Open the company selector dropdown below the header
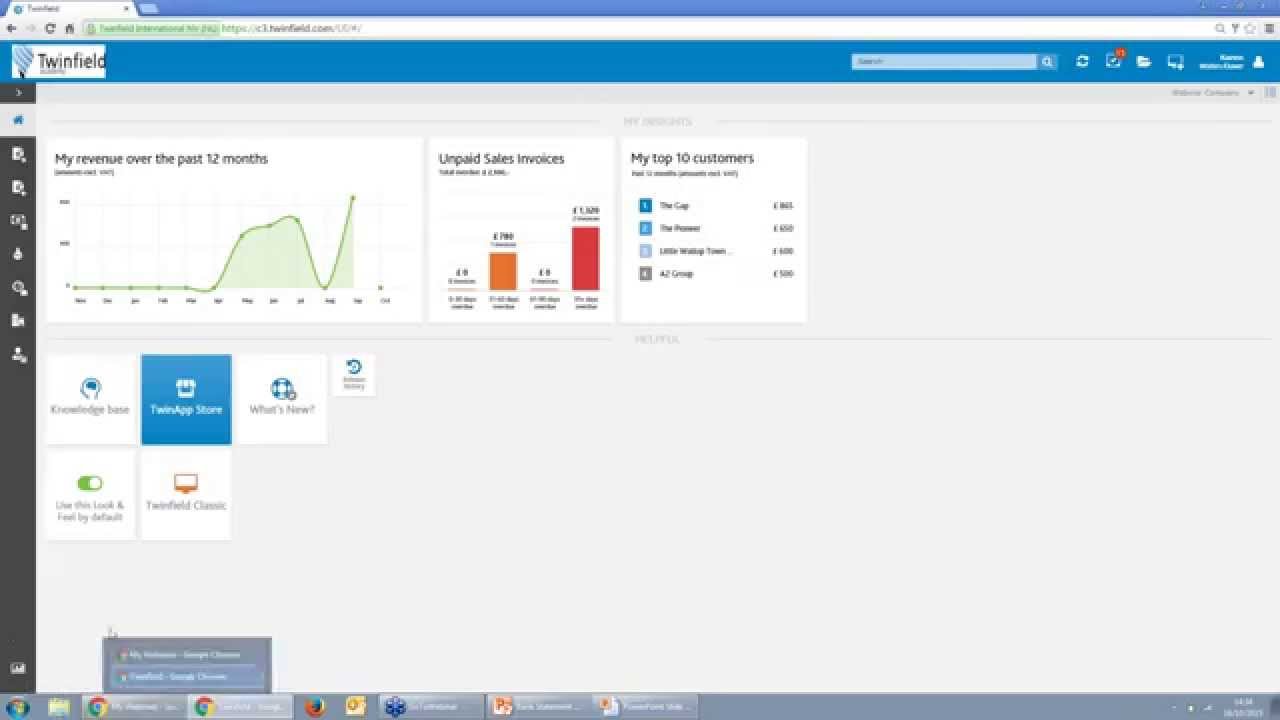The width and height of the screenshot is (1280, 720). [1213, 93]
